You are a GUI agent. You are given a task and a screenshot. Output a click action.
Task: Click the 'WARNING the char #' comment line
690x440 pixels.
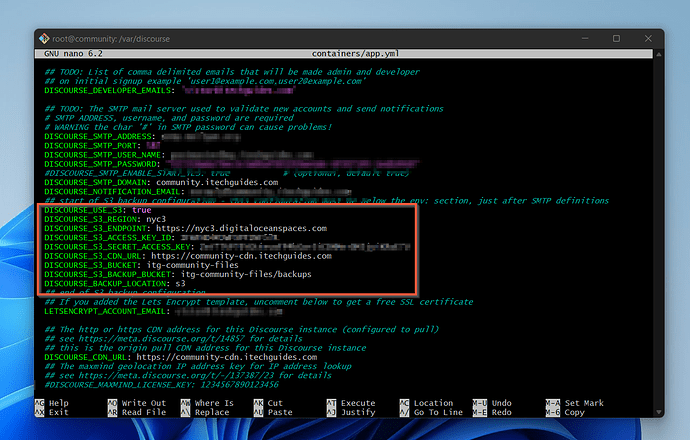pyautogui.click(x=187, y=127)
